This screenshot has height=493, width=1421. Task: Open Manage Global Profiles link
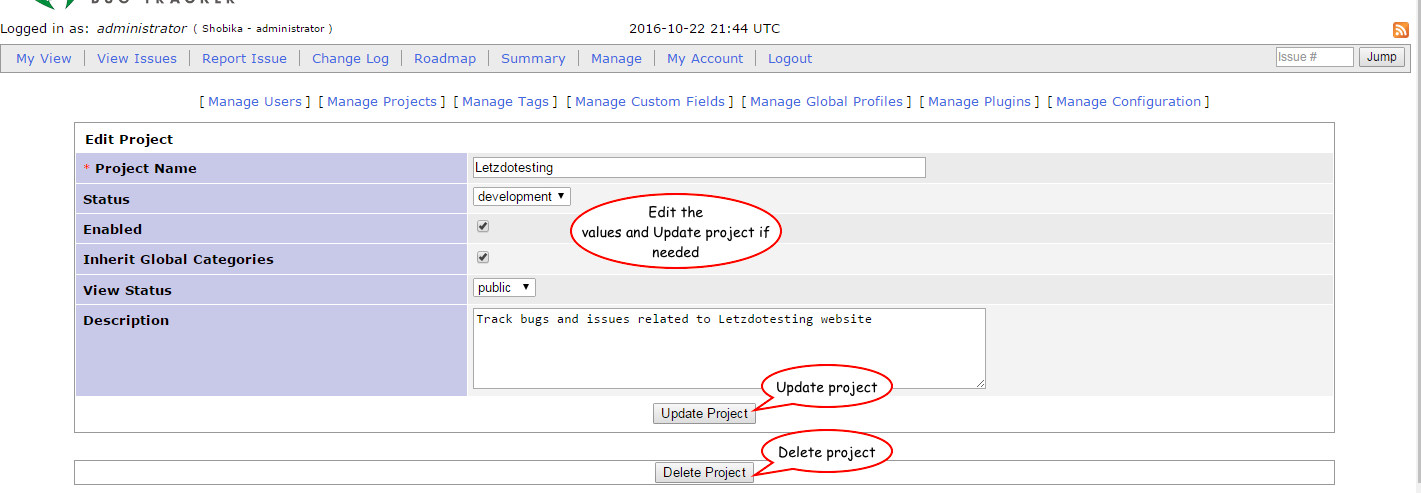826,101
